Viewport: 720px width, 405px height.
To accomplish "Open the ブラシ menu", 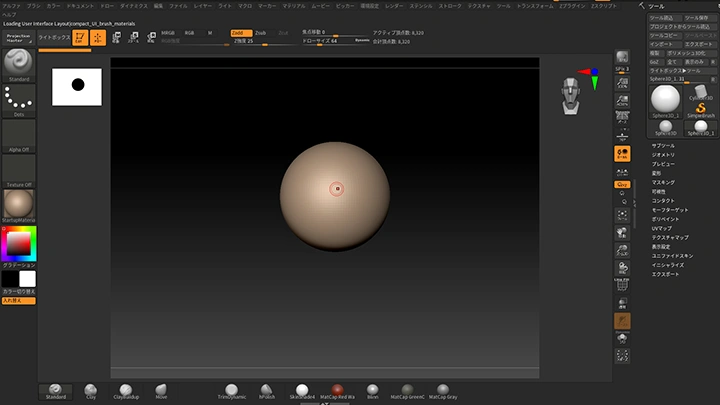I will pyautogui.click(x=34, y=6).
